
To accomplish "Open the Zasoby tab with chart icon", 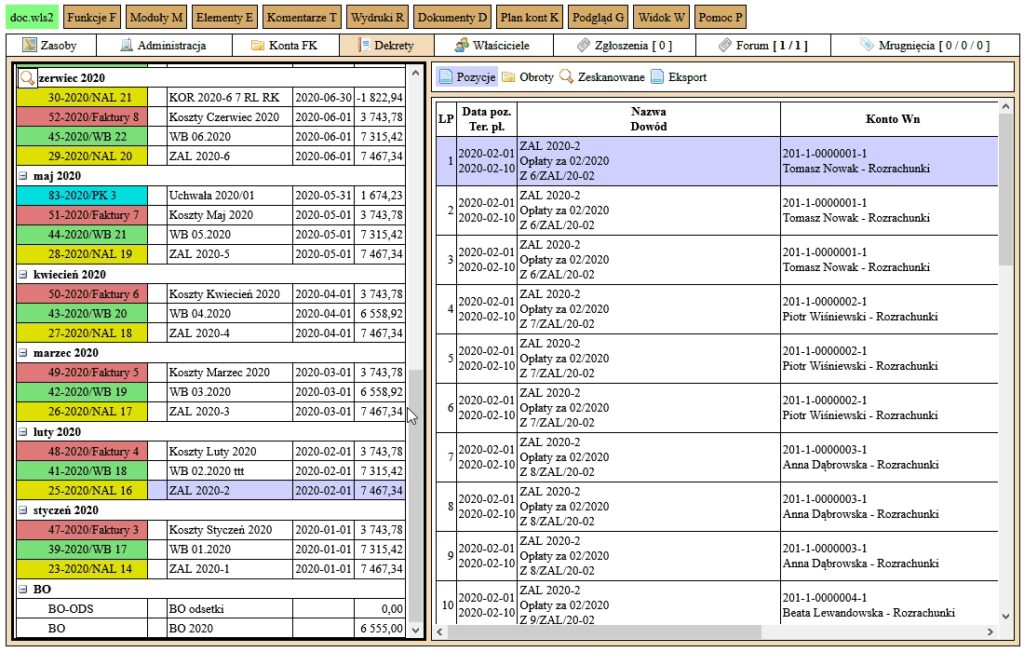I will [x=30, y=45].
